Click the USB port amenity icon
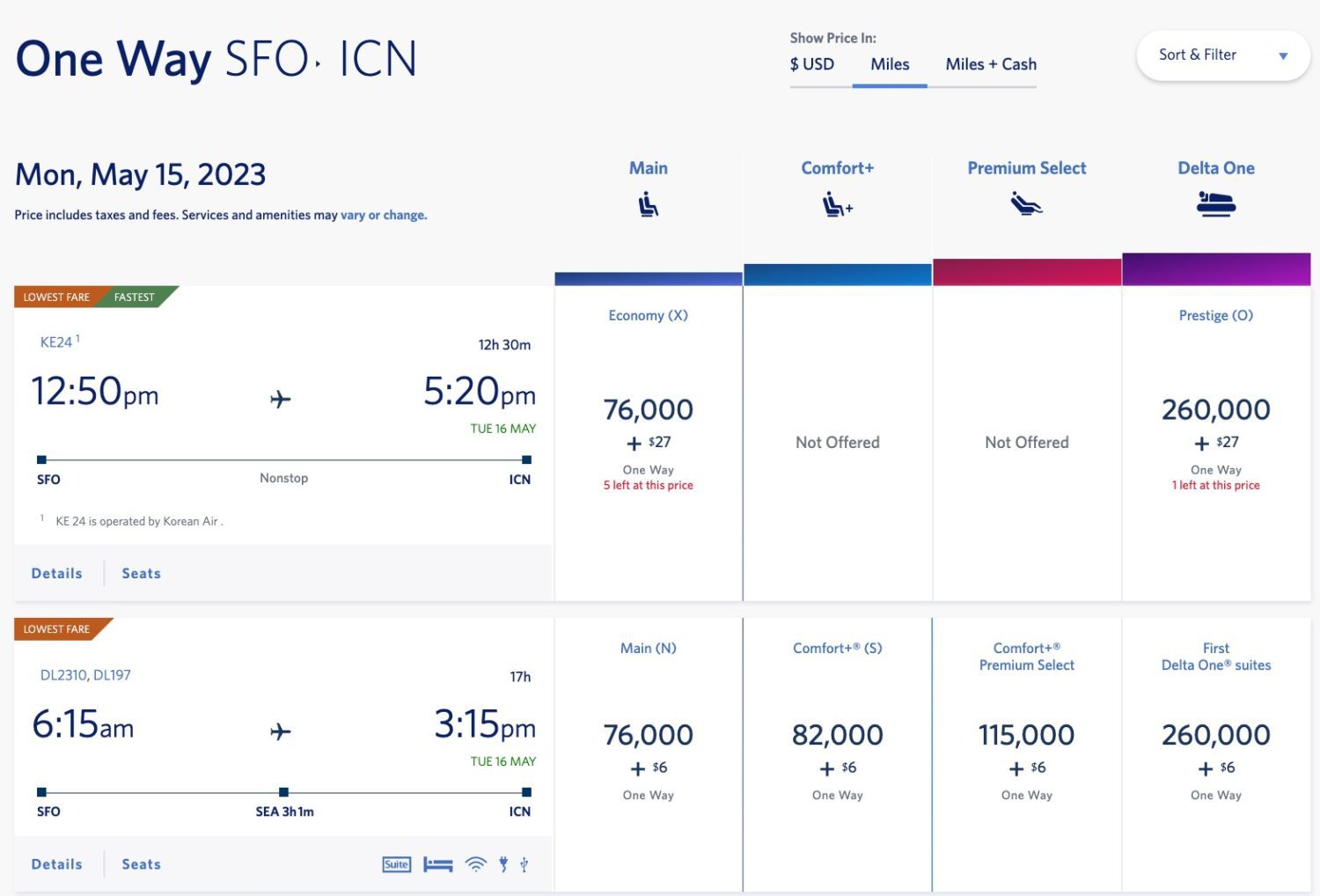The height and width of the screenshot is (896, 1320). (524, 864)
